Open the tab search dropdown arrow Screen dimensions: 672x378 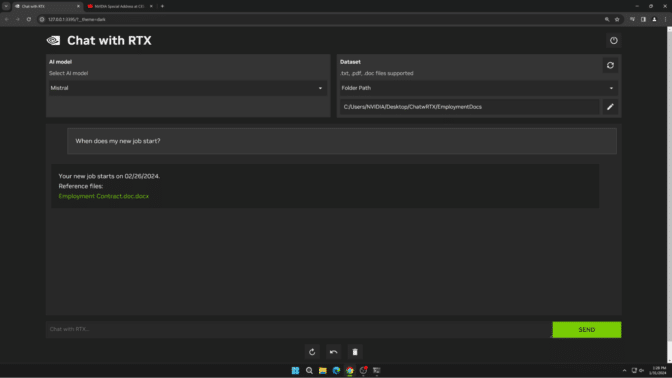click(6, 6)
